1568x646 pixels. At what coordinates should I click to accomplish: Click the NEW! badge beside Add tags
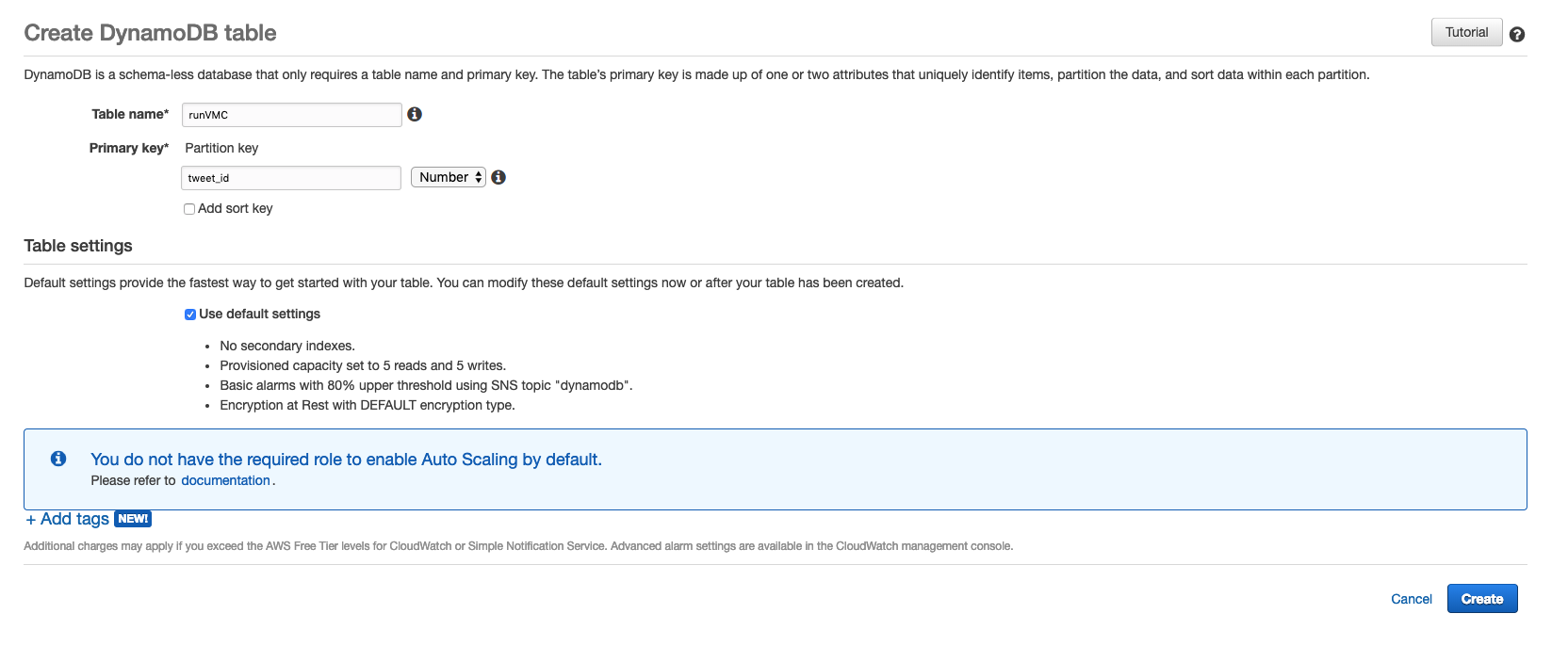point(133,519)
